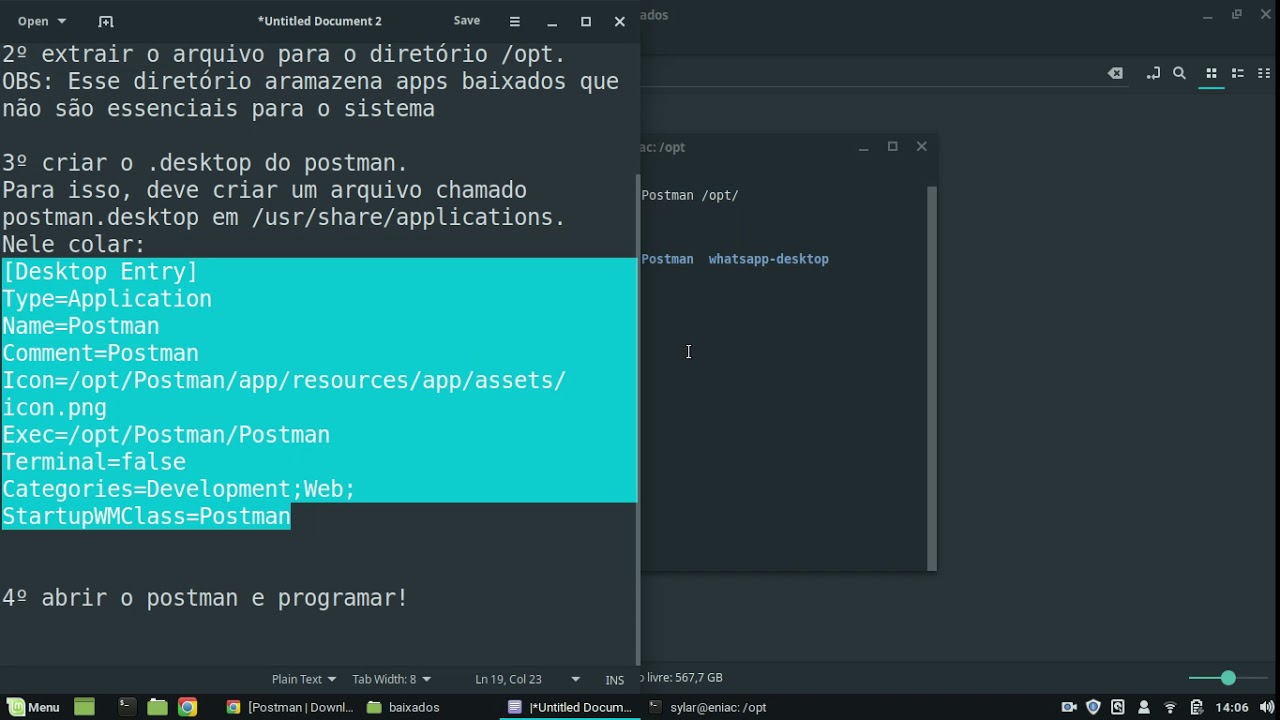Open the Tab Width: 8 dropdown
This screenshot has width=1280, height=720.
(x=392, y=679)
